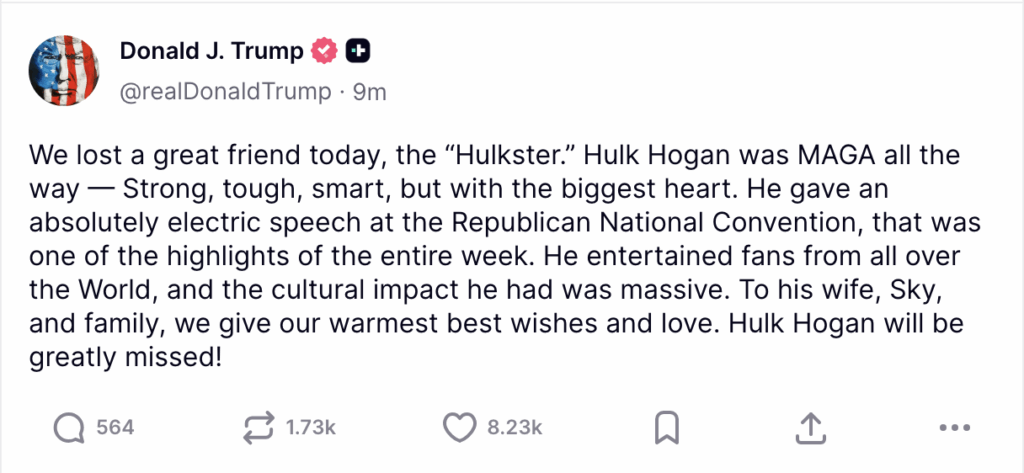Click the @realDonaldTrump handle
The height and width of the screenshot is (473, 1024).
225,92
